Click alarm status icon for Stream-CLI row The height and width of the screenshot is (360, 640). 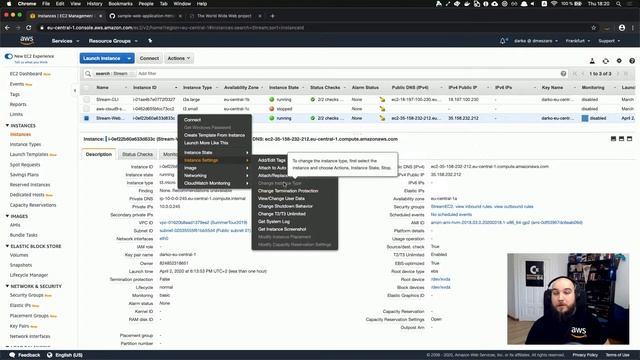(382, 99)
